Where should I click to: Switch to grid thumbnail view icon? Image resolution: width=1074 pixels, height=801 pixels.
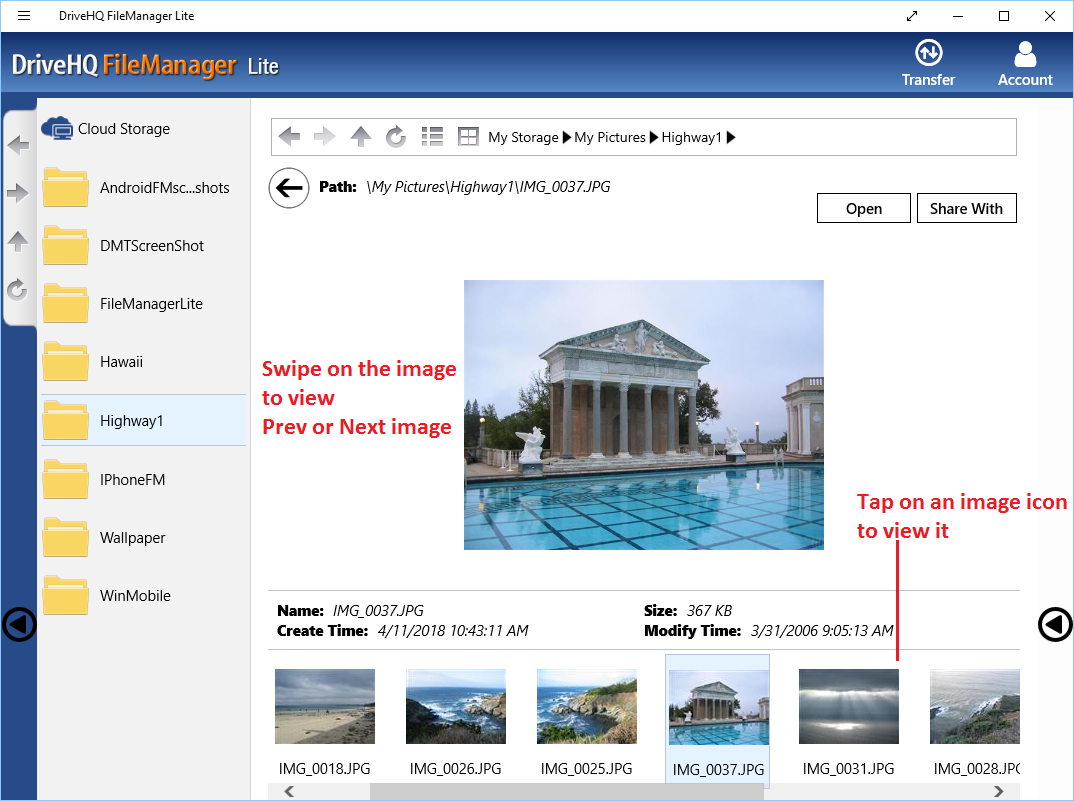468,137
